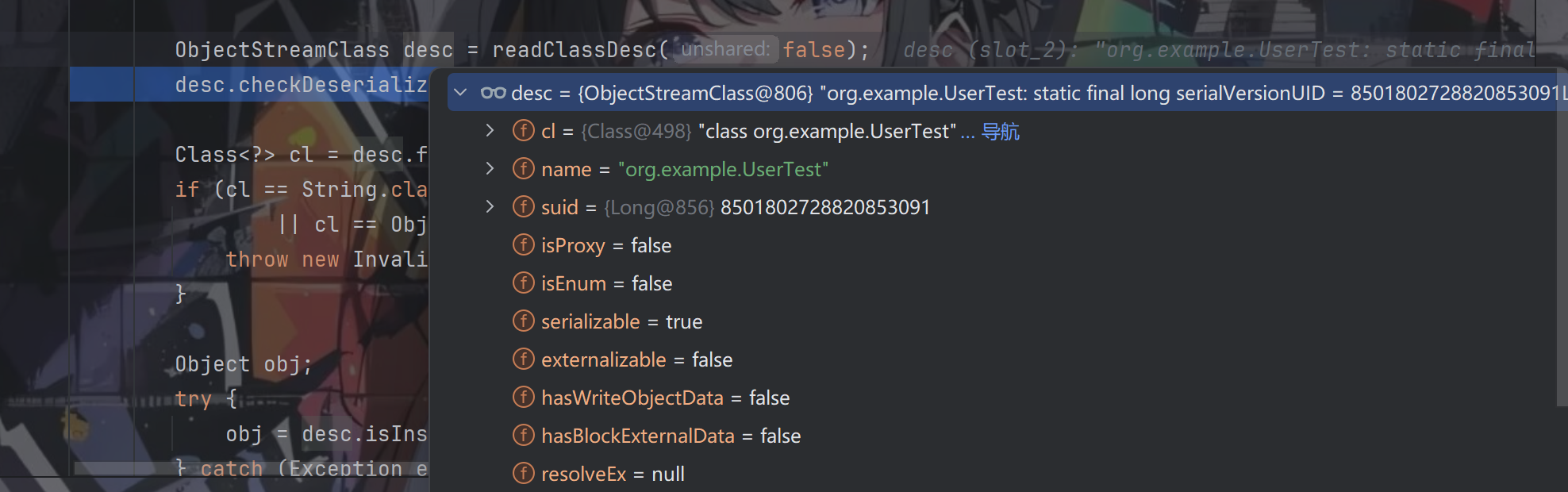1568x492 pixels.
Task: Expand the cl class node
Action: point(490,131)
